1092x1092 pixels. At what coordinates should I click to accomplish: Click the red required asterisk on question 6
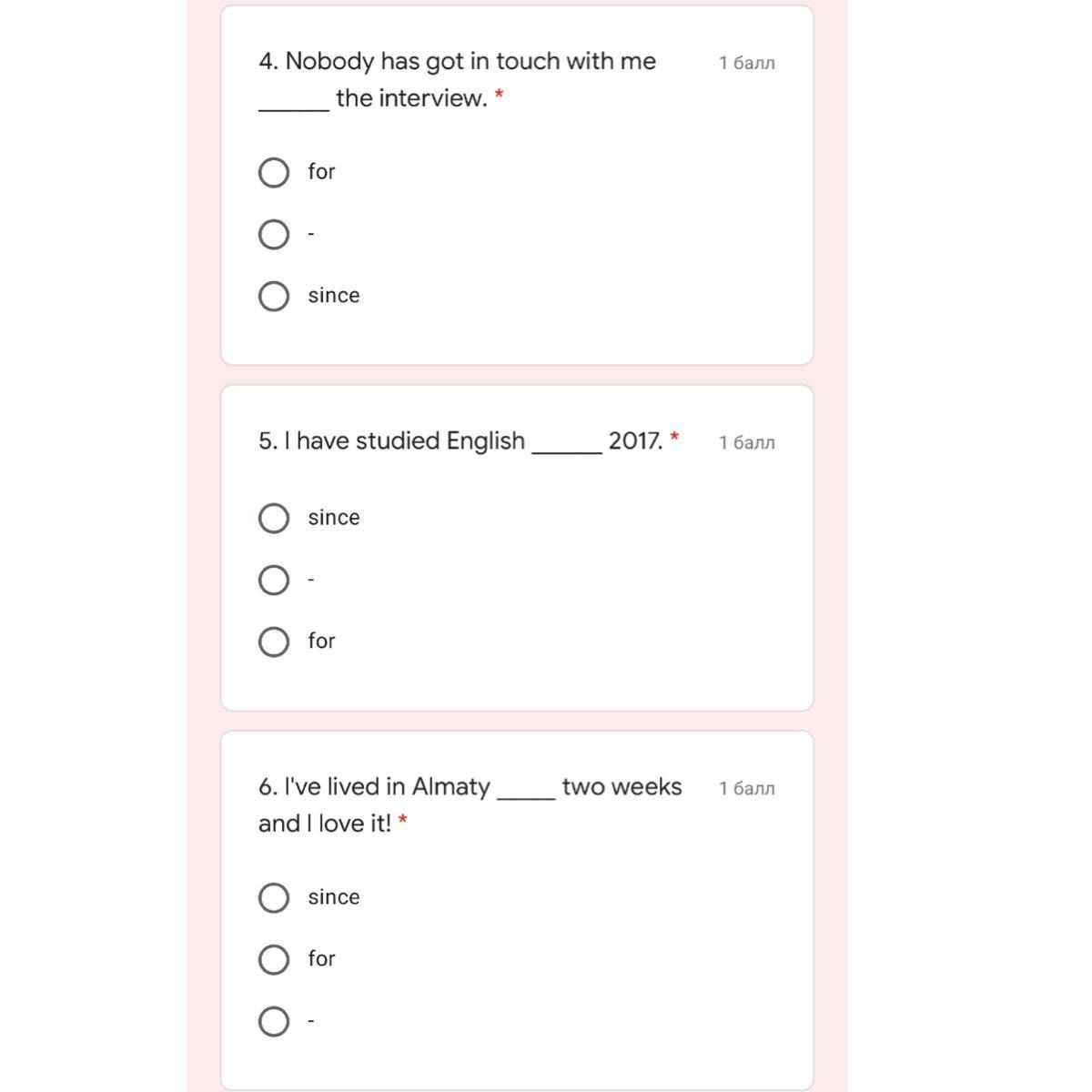click(x=402, y=821)
